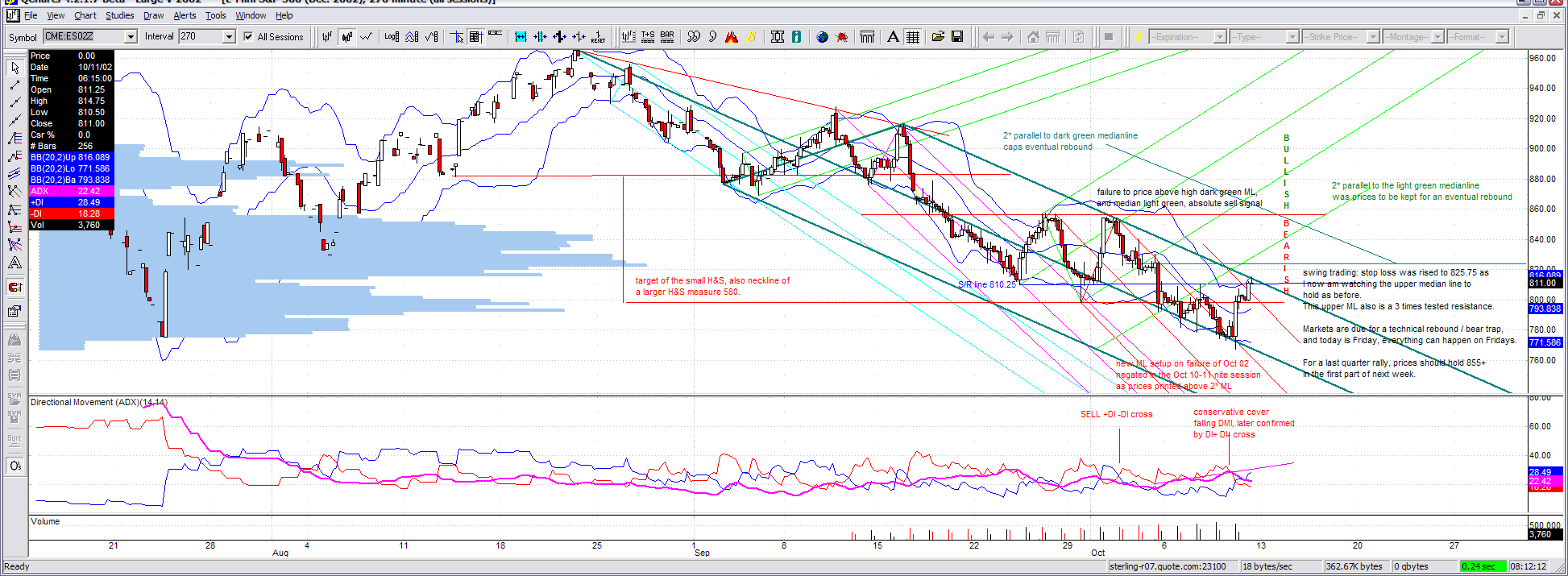Select the pointer arrow drawing tool
Image resolution: width=1568 pixels, height=576 pixels.
[15, 68]
